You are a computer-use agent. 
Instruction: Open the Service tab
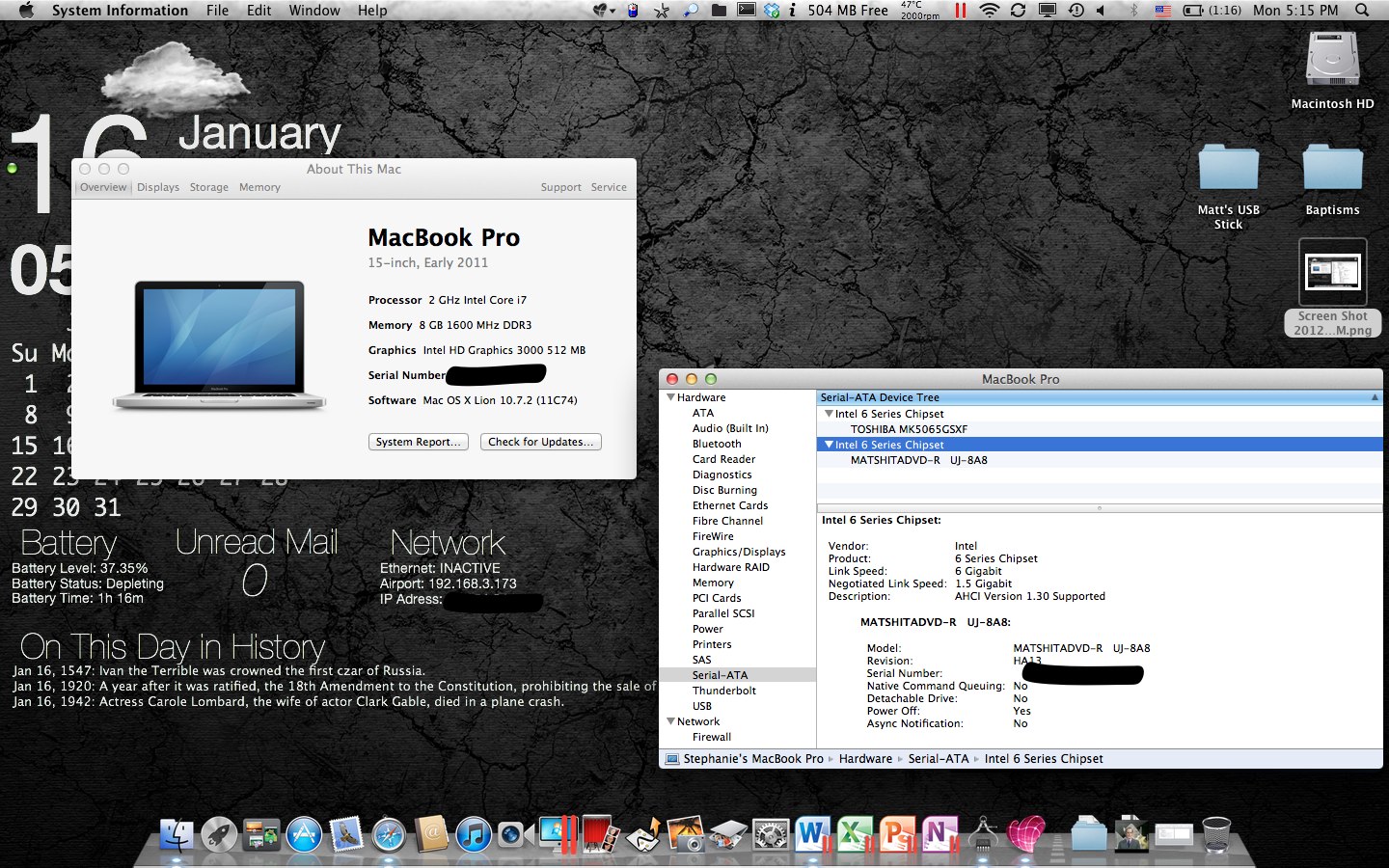pyautogui.click(x=609, y=187)
